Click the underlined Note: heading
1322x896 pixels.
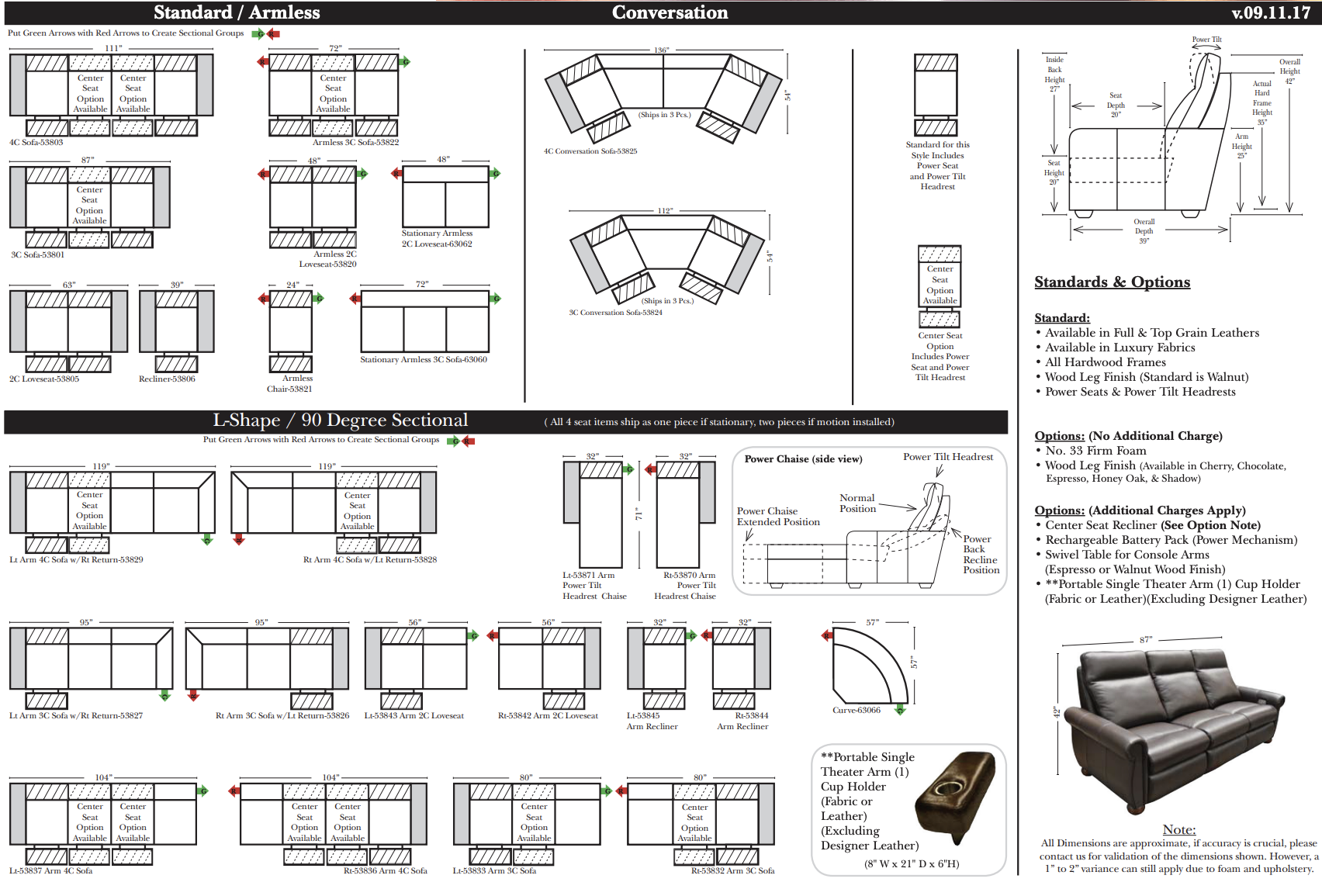[x=1178, y=829]
